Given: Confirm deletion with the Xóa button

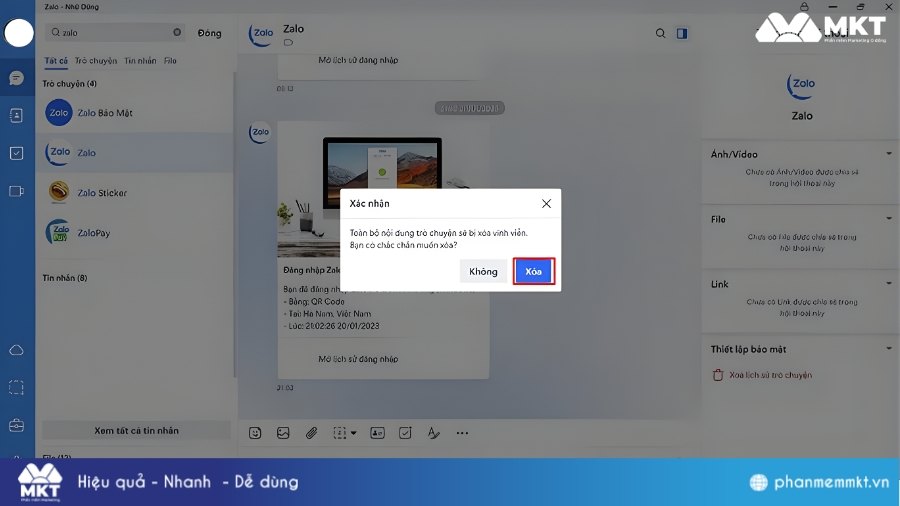Looking at the screenshot, I should point(533,271).
